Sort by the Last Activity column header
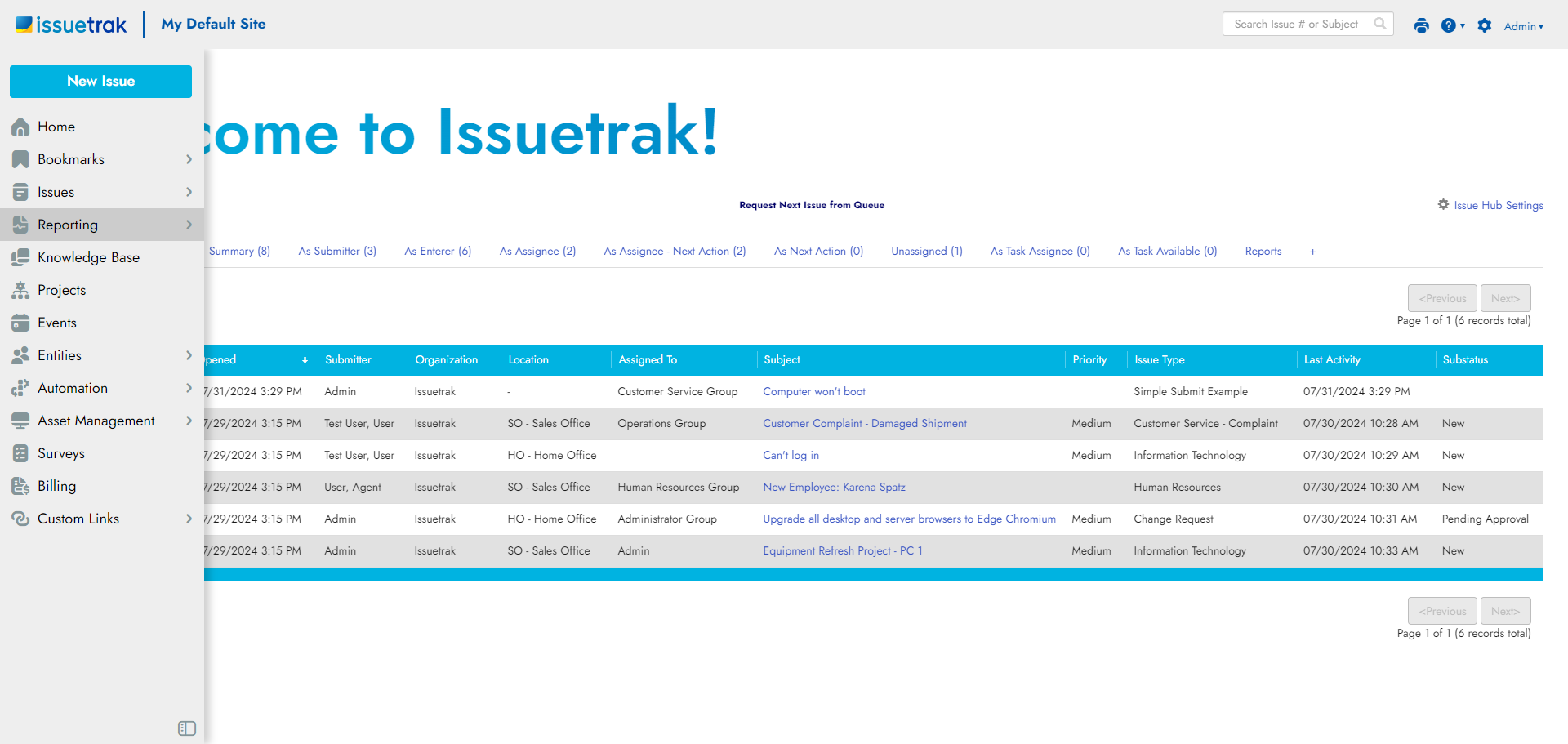 [x=1332, y=360]
